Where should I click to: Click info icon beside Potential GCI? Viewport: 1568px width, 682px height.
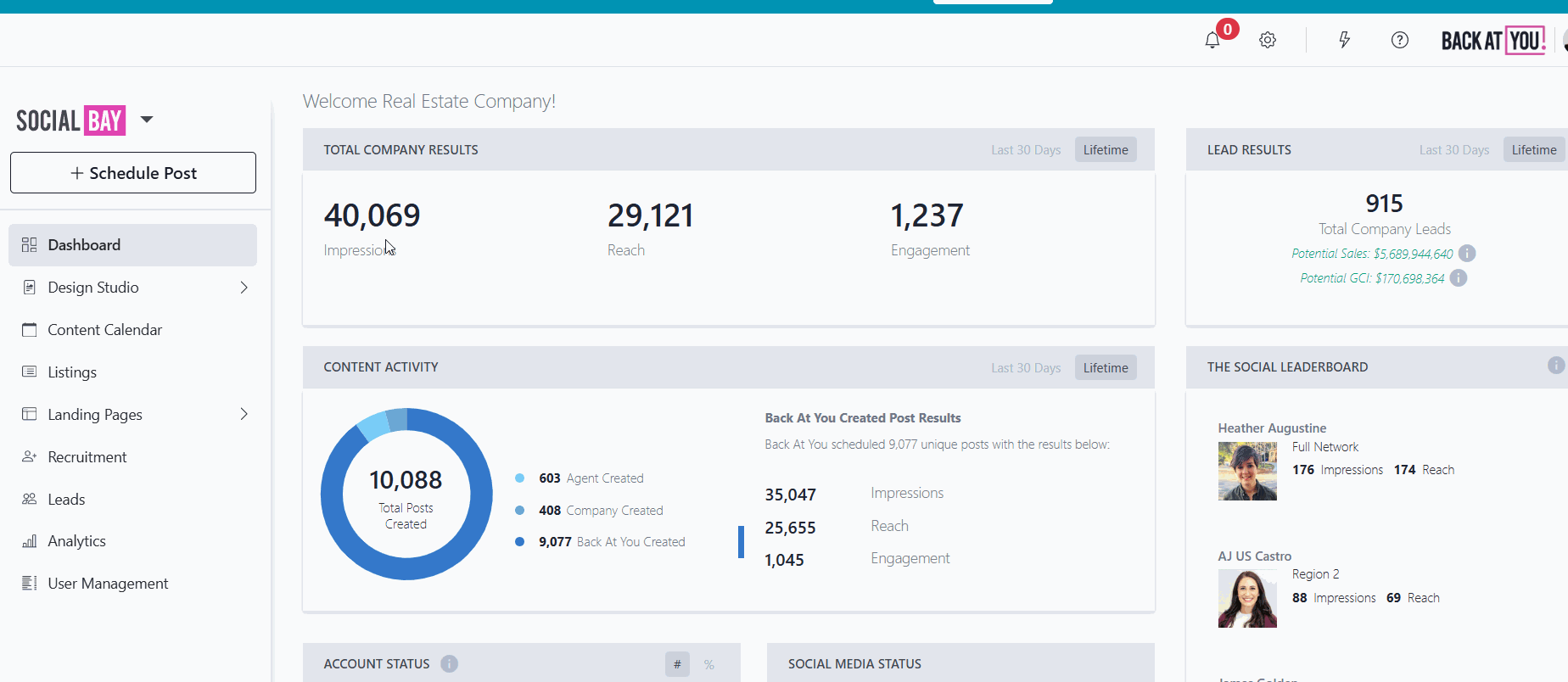pyautogui.click(x=1459, y=278)
